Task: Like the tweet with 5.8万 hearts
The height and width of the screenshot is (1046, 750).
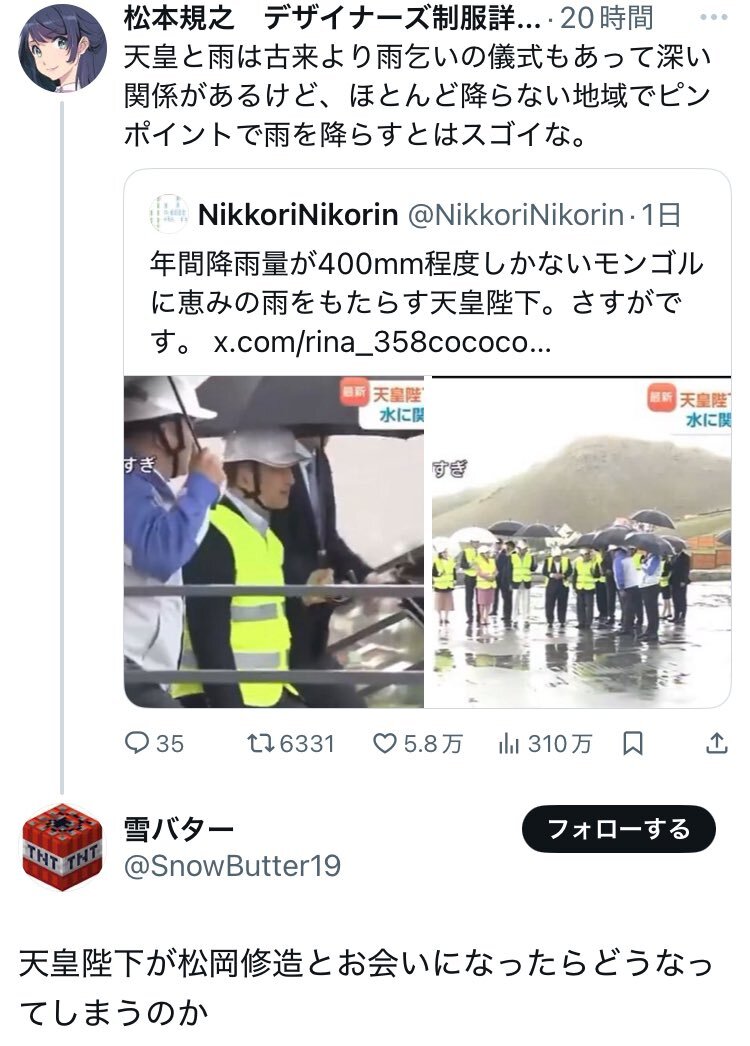Action: coord(385,743)
